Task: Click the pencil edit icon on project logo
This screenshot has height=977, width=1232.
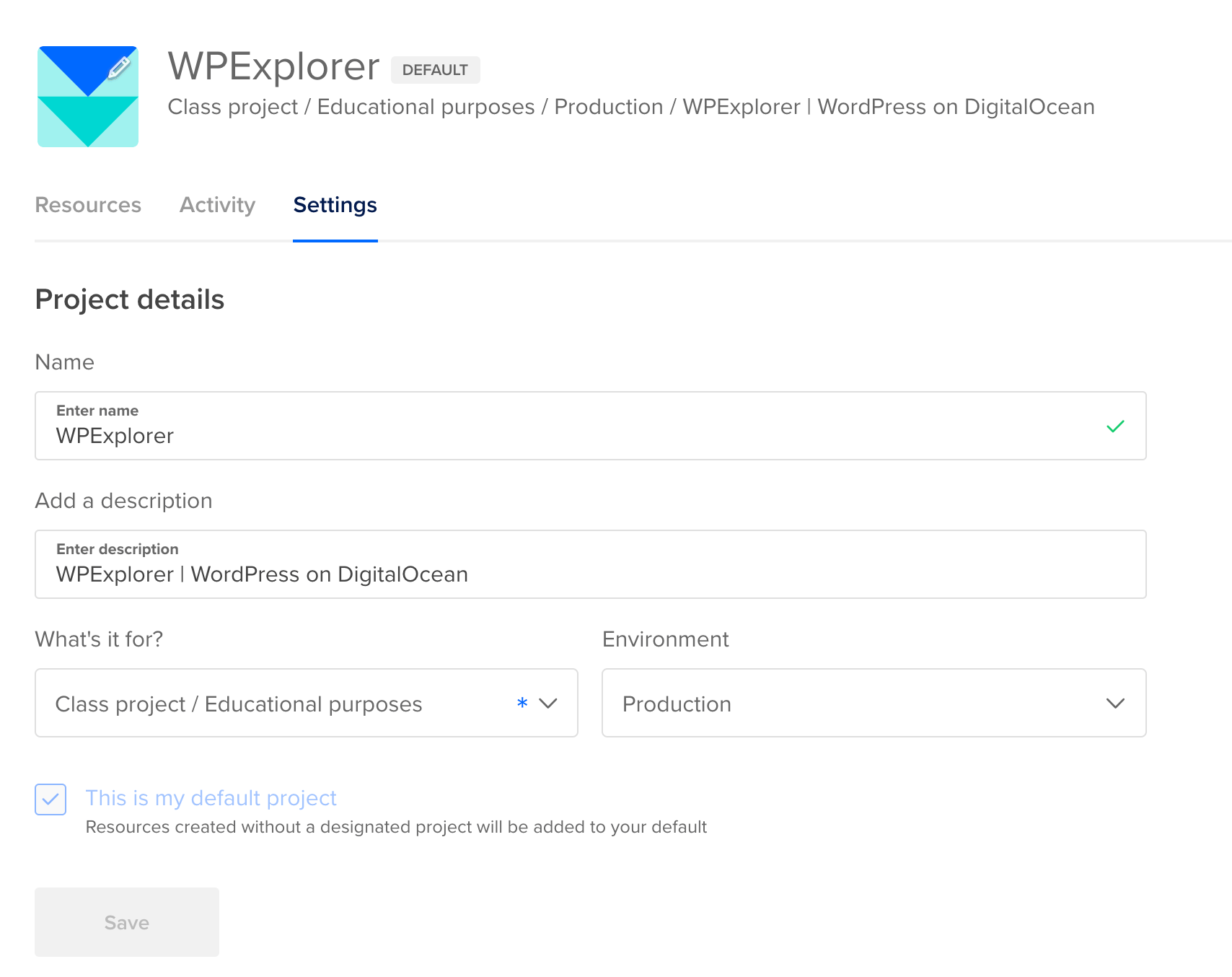Action: tap(119, 68)
